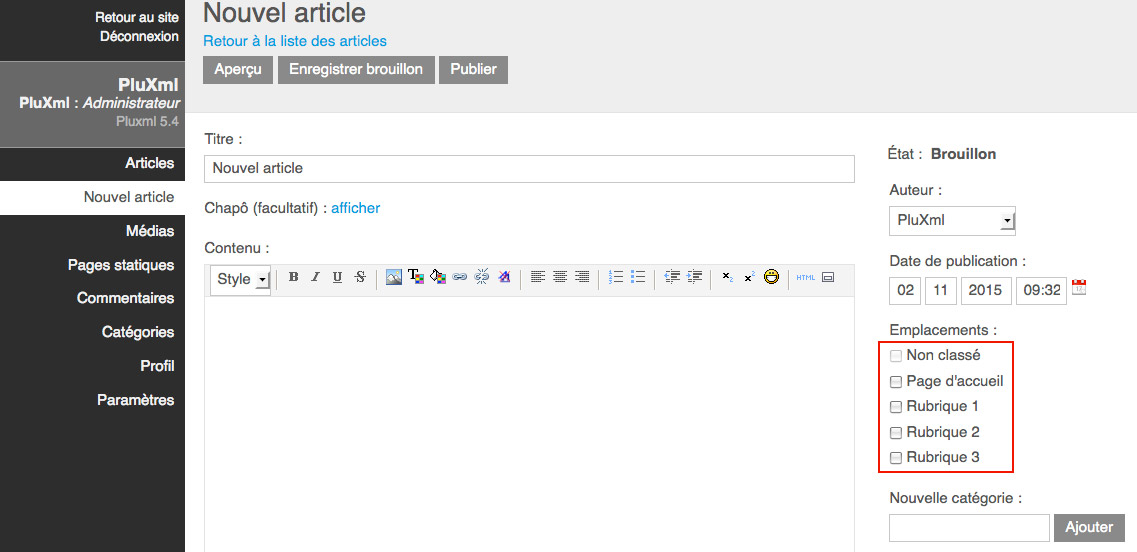The height and width of the screenshot is (552, 1137).
Task: Insert an image using the picture icon
Action: [x=394, y=278]
